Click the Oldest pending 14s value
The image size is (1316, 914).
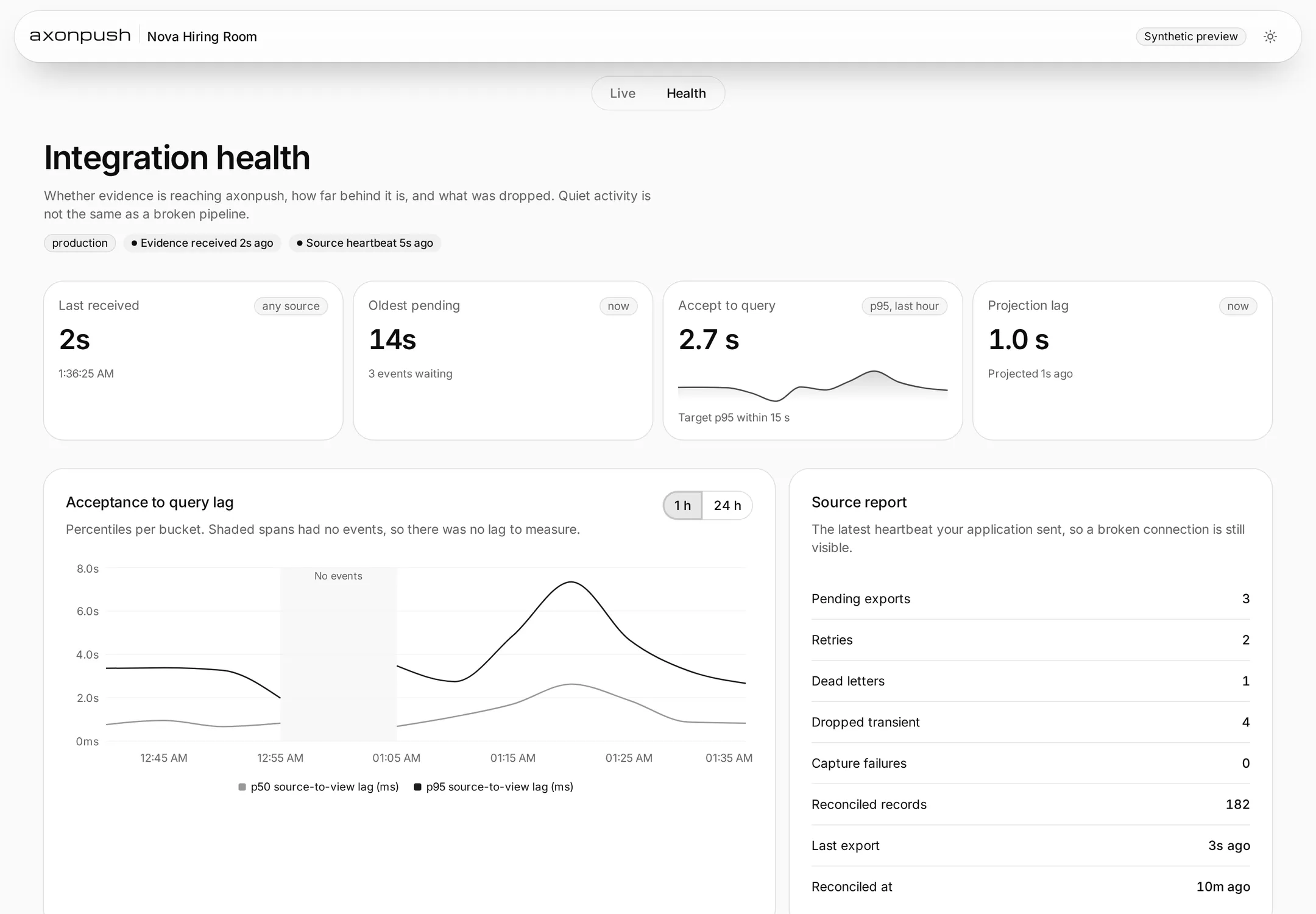(x=392, y=340)
